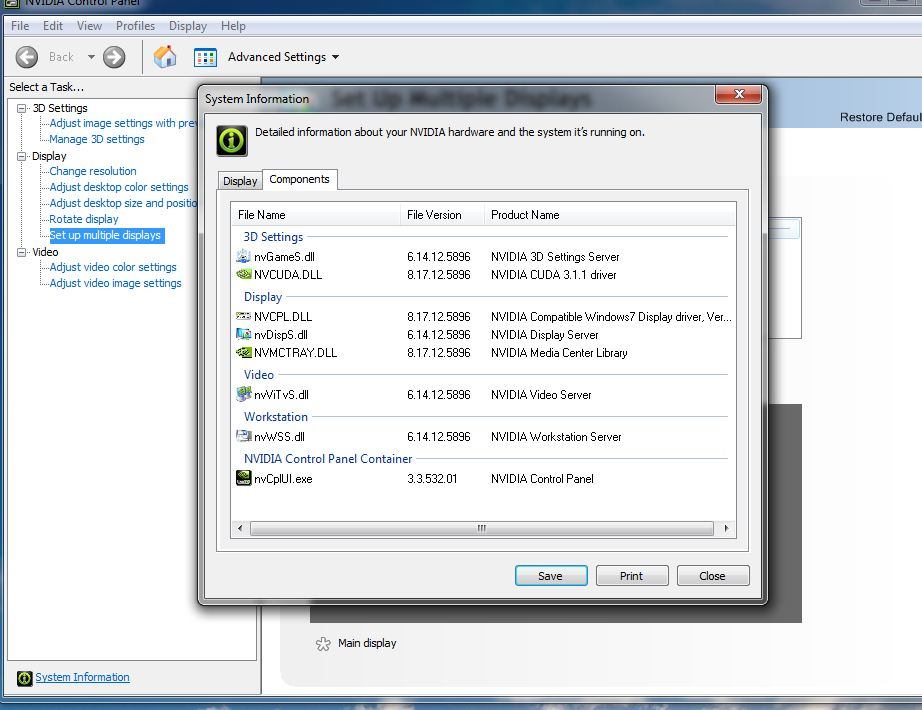Open the Advanced Settings dropdown
This screenshot has height=710, width=922.
283,57
